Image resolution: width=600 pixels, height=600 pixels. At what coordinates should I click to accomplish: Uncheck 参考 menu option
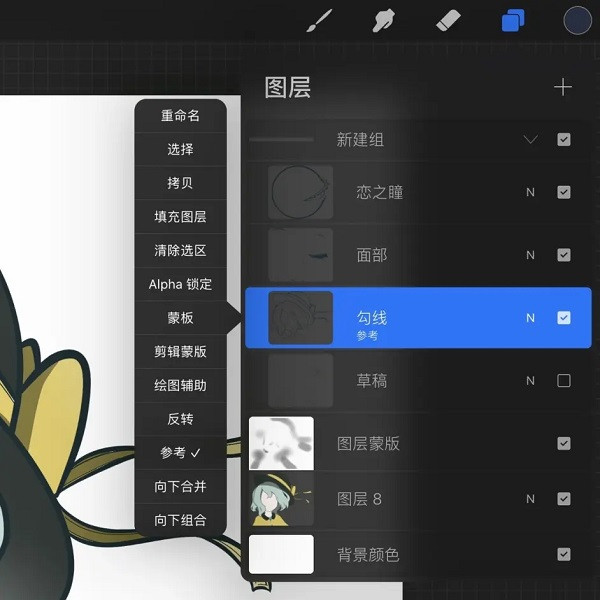[x=181, y=453]
